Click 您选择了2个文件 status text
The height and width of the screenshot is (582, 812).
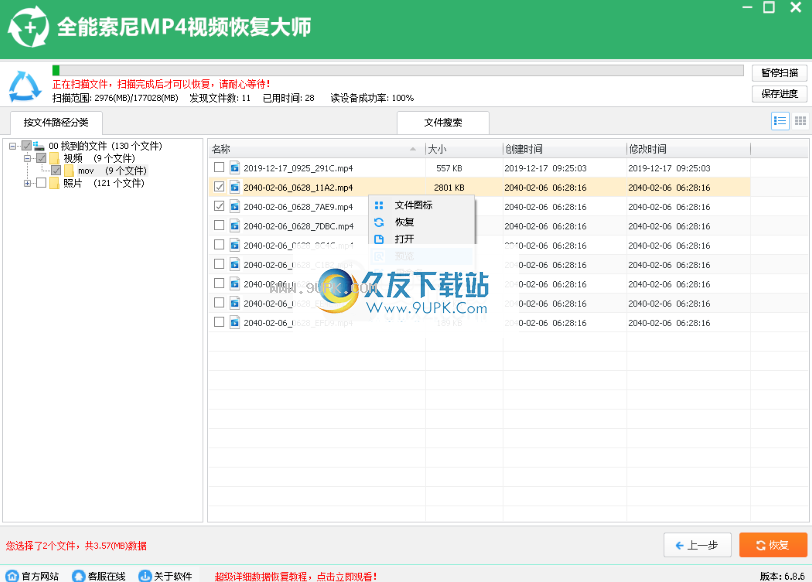pyautogui.click(x=76, y=545)
